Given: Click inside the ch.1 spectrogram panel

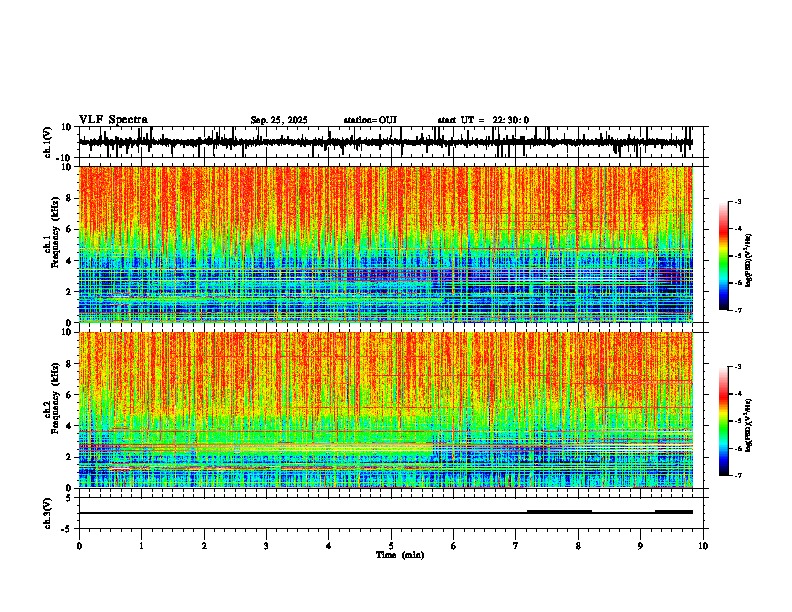Looking at the screenshot, I should click(x=385, y=244).
